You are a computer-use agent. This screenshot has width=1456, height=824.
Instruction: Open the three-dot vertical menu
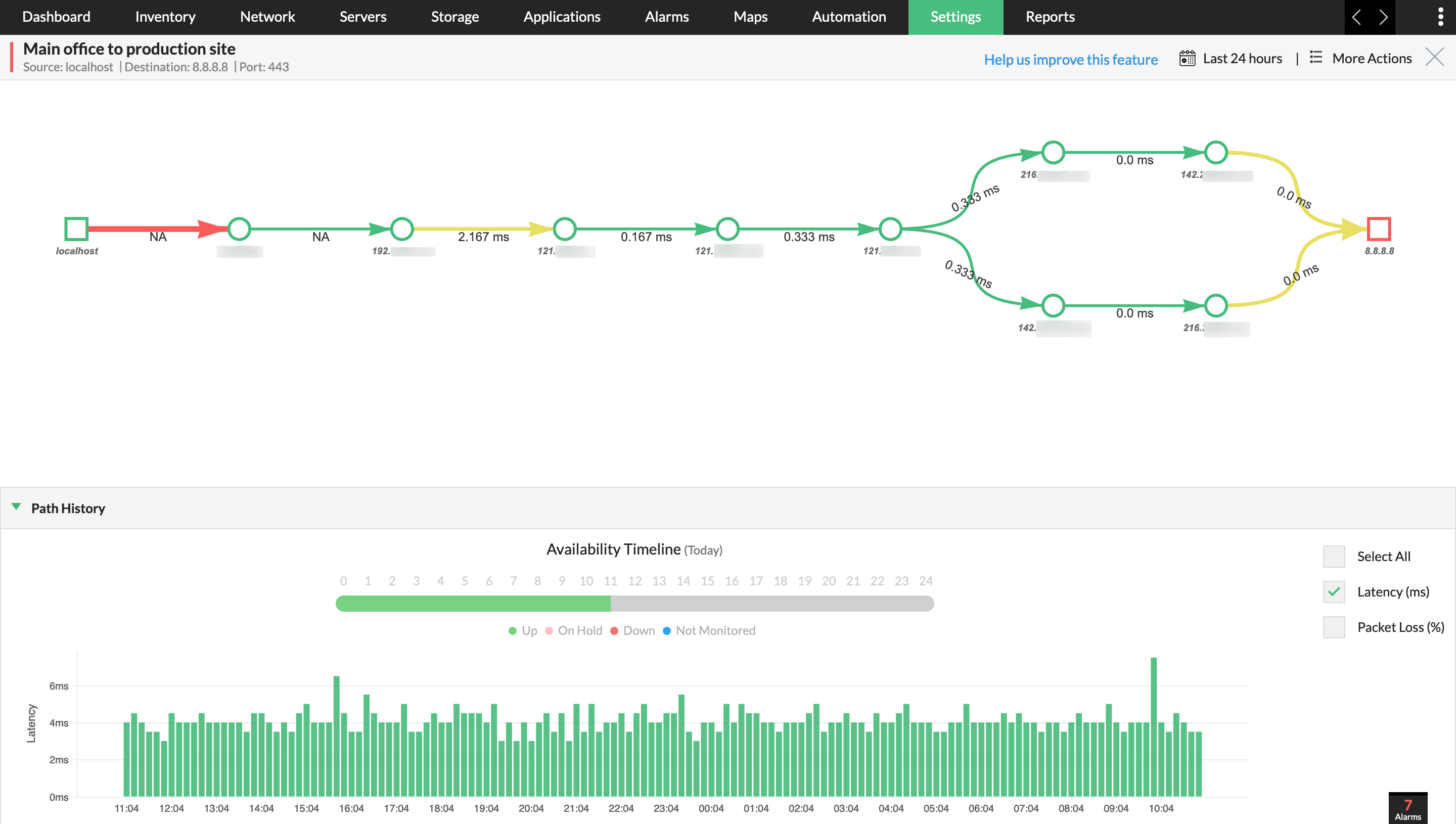pos(1440,17)
